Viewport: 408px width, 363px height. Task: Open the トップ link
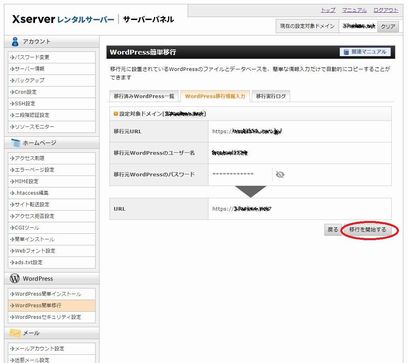tap(328, 10)
